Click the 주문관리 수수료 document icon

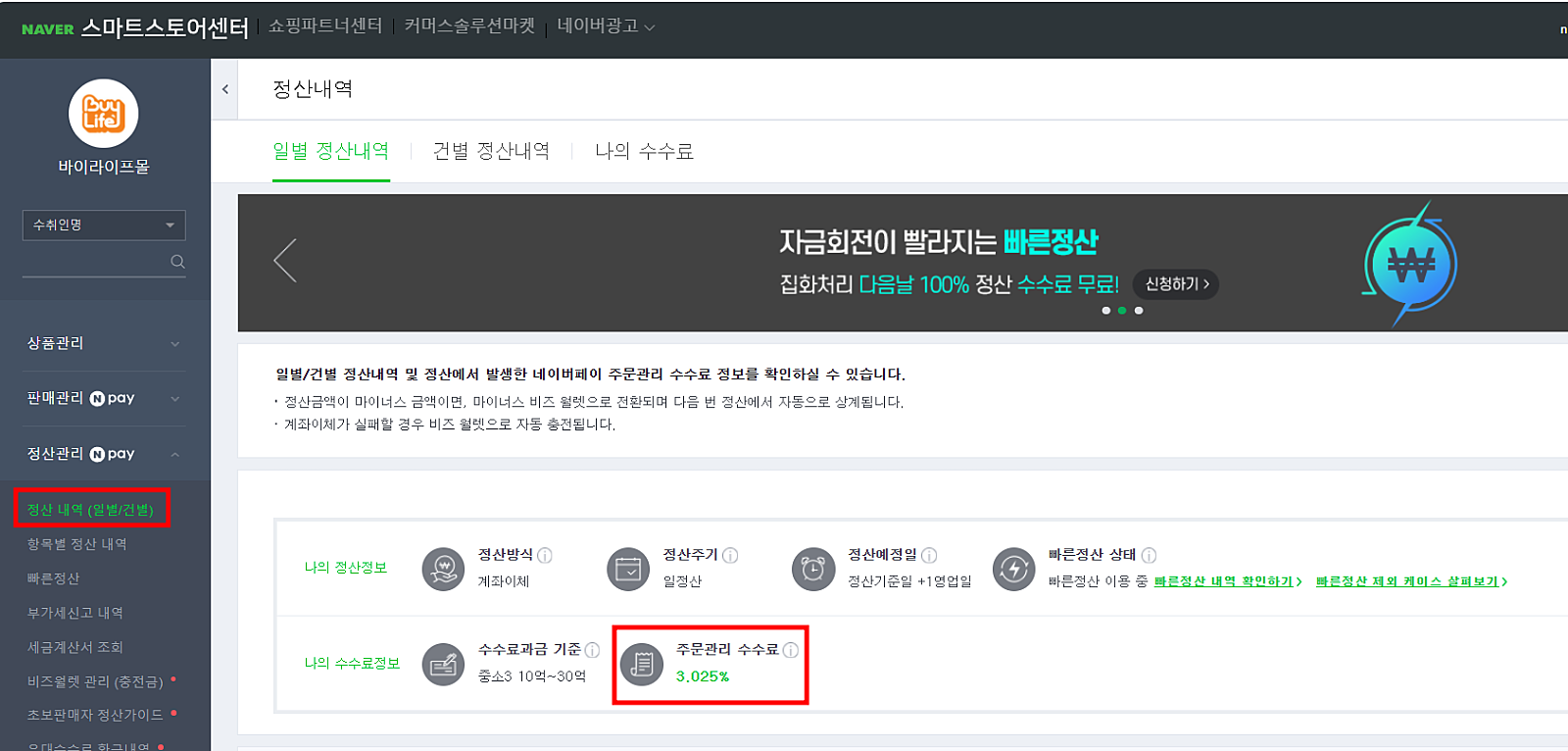[x=642, y=665]
